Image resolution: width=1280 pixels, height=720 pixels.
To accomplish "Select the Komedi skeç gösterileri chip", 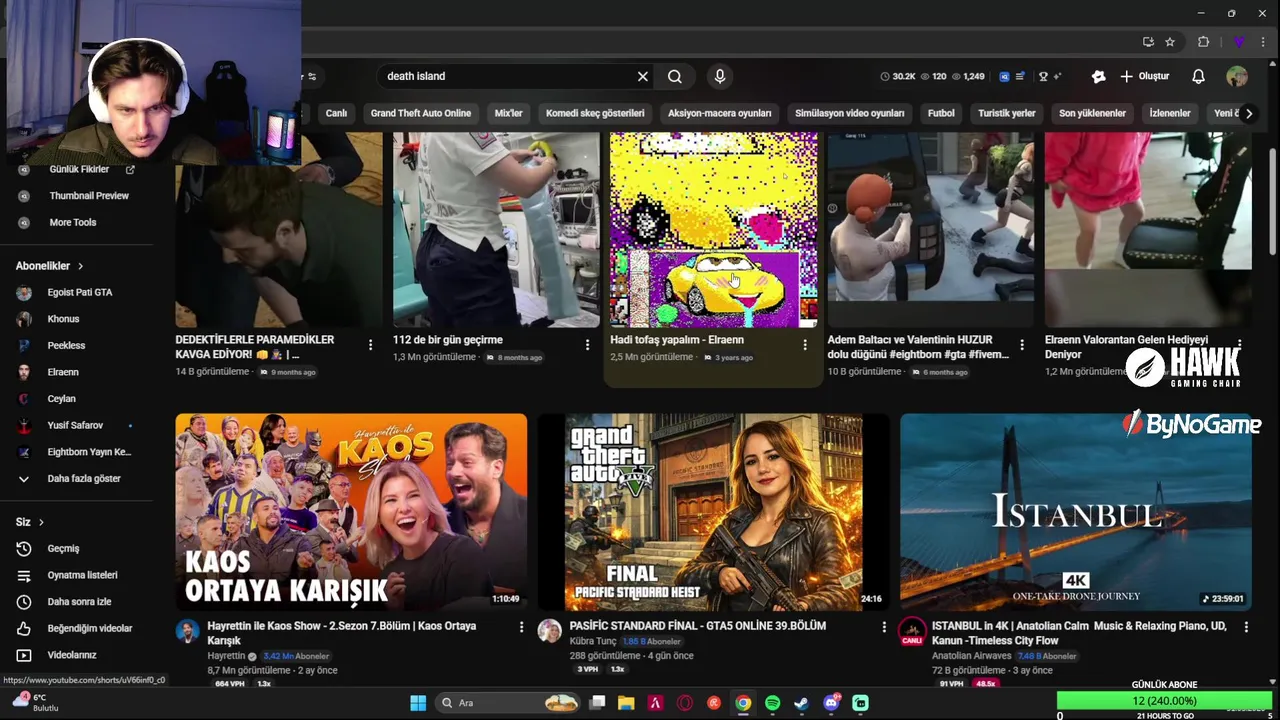I will coord(595,113).
